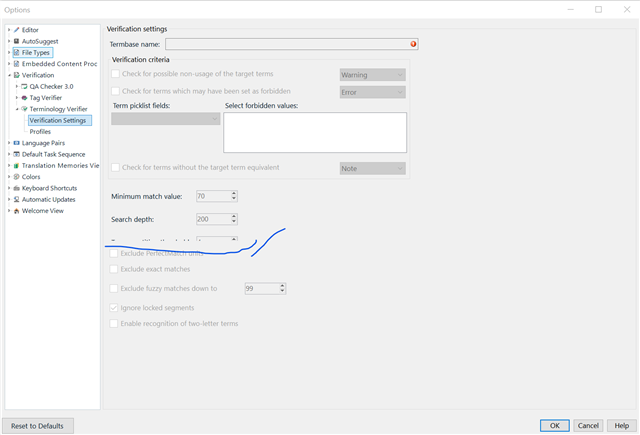The width and height of the screenshot is (640, 435).
Task: Expand the Language Pairs node
Action: [9, 143]
